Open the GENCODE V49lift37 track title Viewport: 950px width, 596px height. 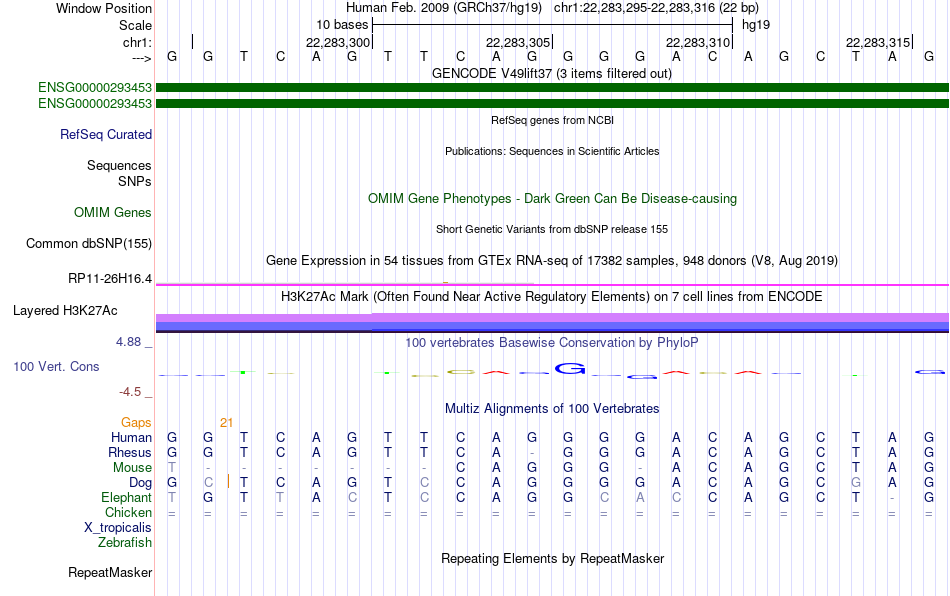pyautogui.click(x=551, y=73)
